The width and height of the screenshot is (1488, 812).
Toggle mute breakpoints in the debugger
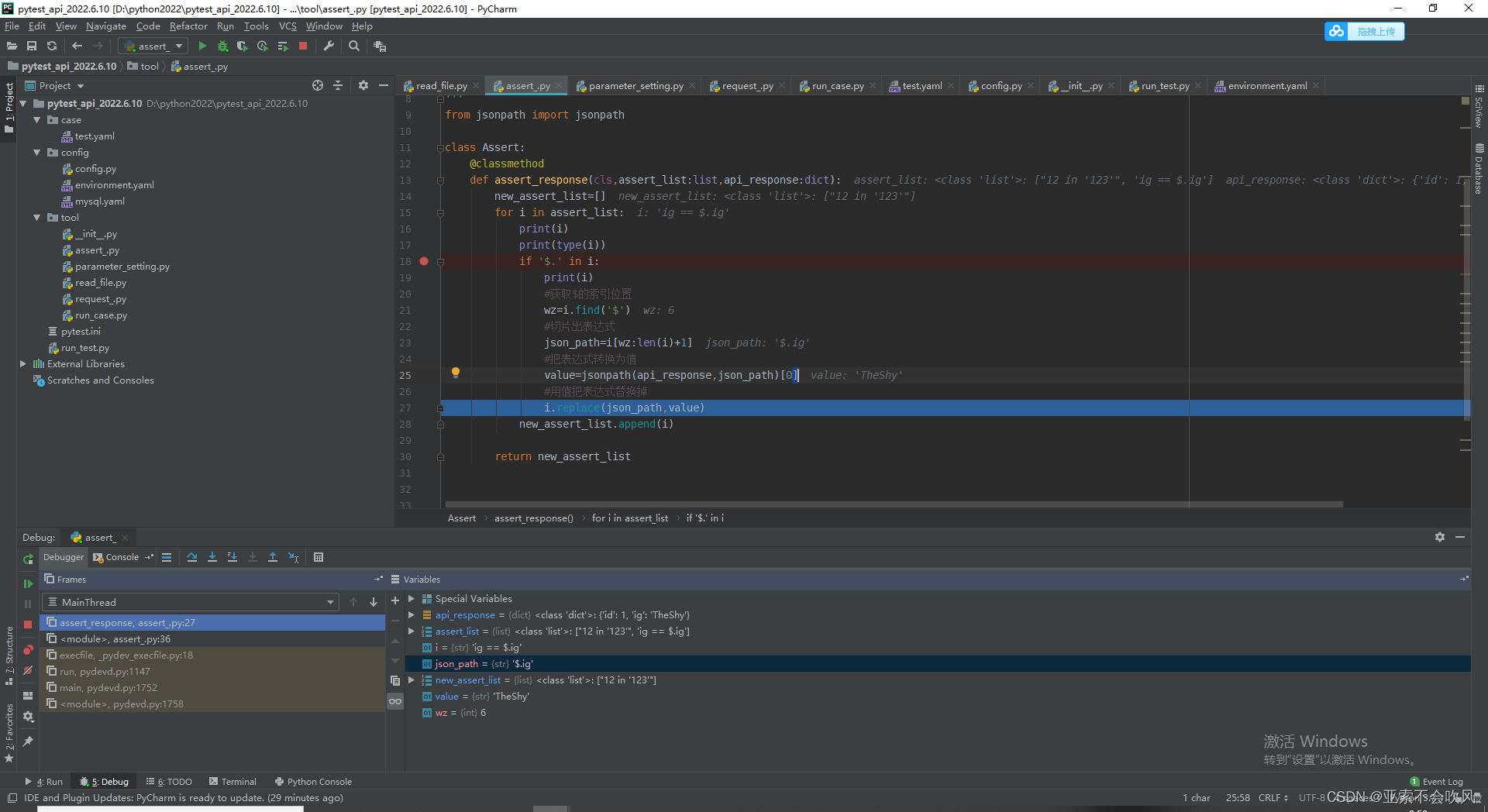coord(28,670)
